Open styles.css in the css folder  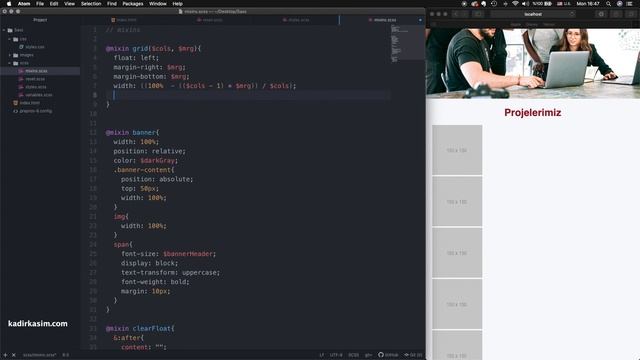coord(35,47)
